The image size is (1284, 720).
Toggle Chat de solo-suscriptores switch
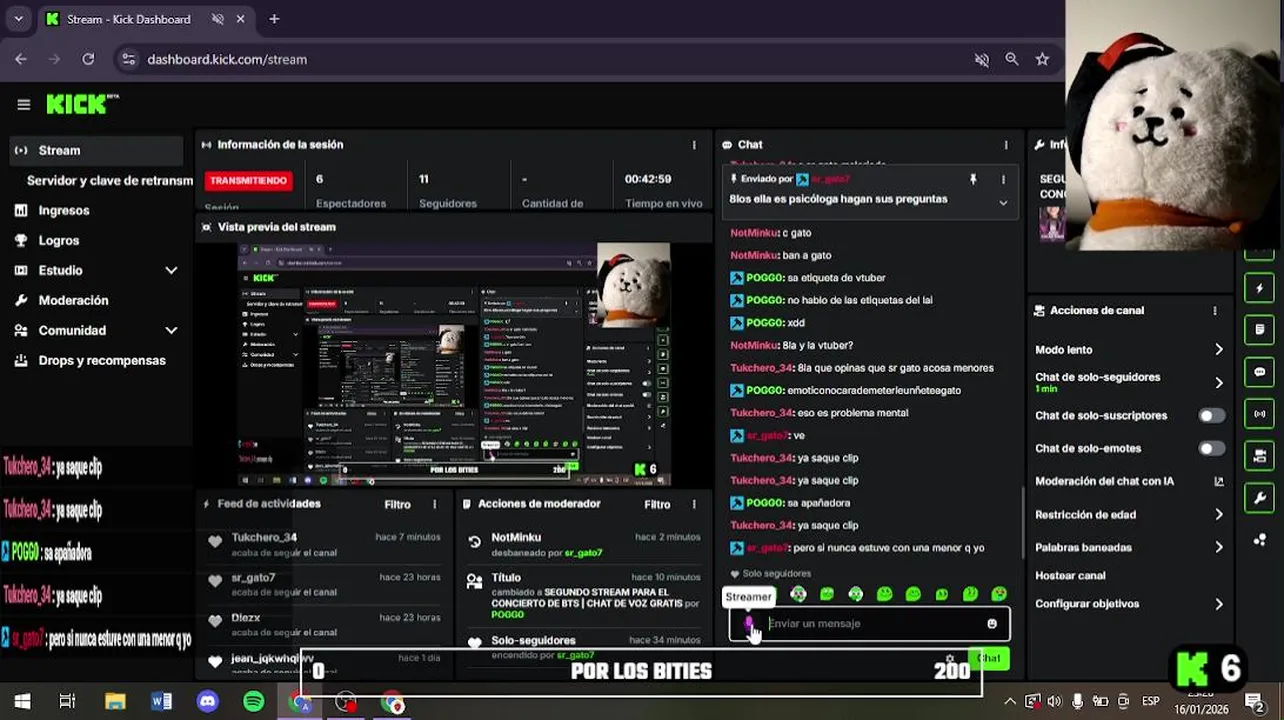click(x=1211, y=415)
